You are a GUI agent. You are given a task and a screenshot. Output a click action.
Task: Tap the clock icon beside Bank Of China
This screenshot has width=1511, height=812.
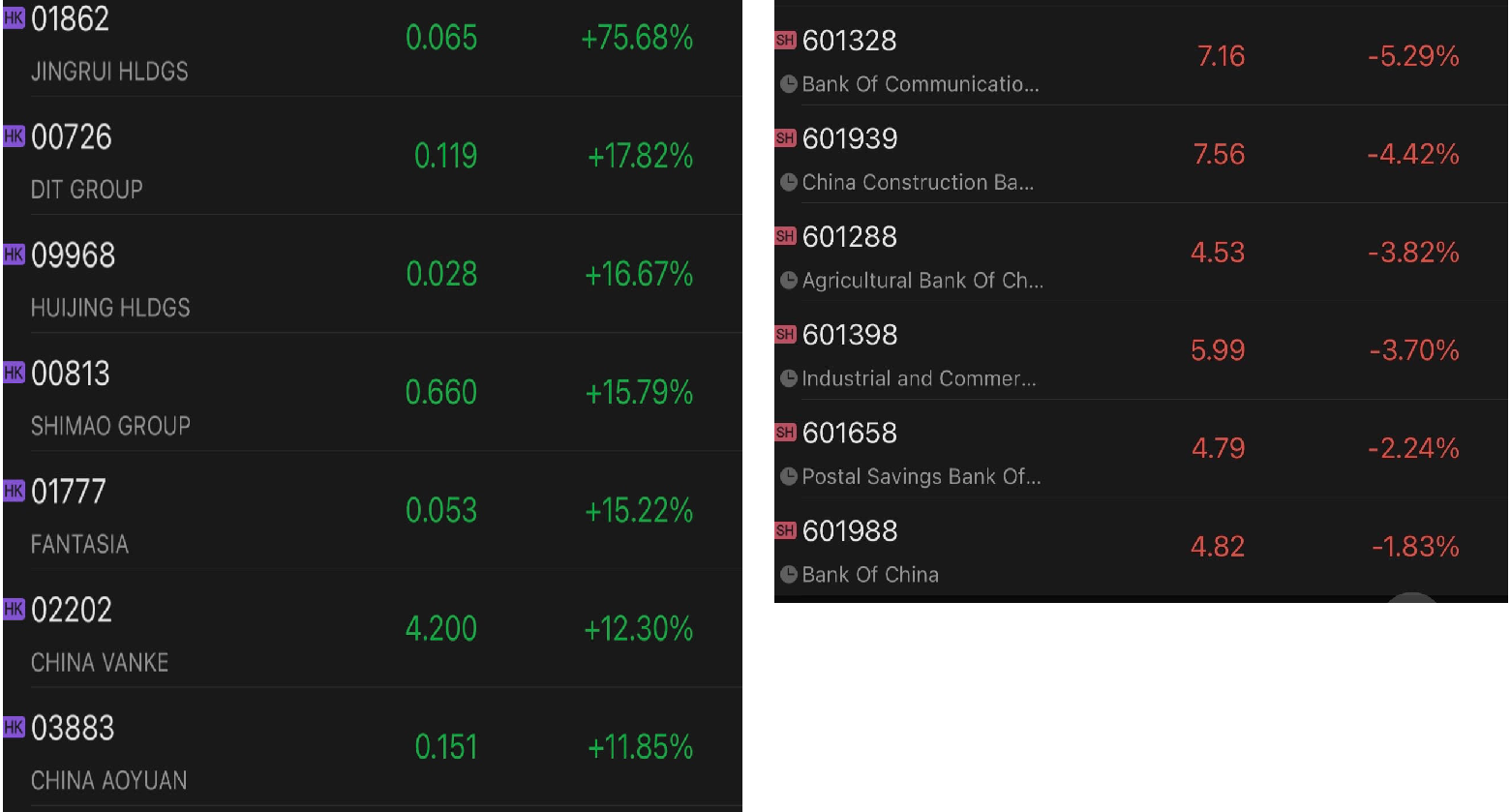(789, 575)
